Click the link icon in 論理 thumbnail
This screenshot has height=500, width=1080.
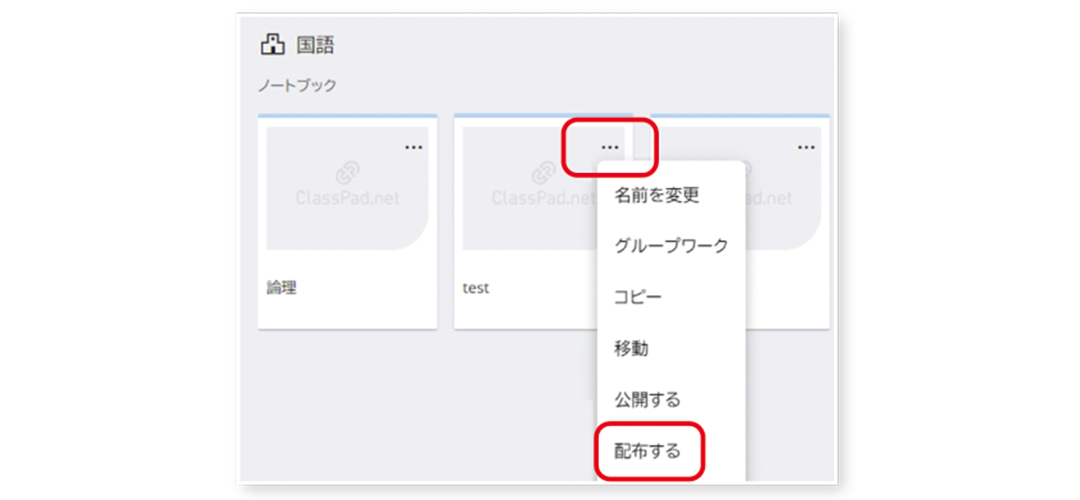click(347, 173)
